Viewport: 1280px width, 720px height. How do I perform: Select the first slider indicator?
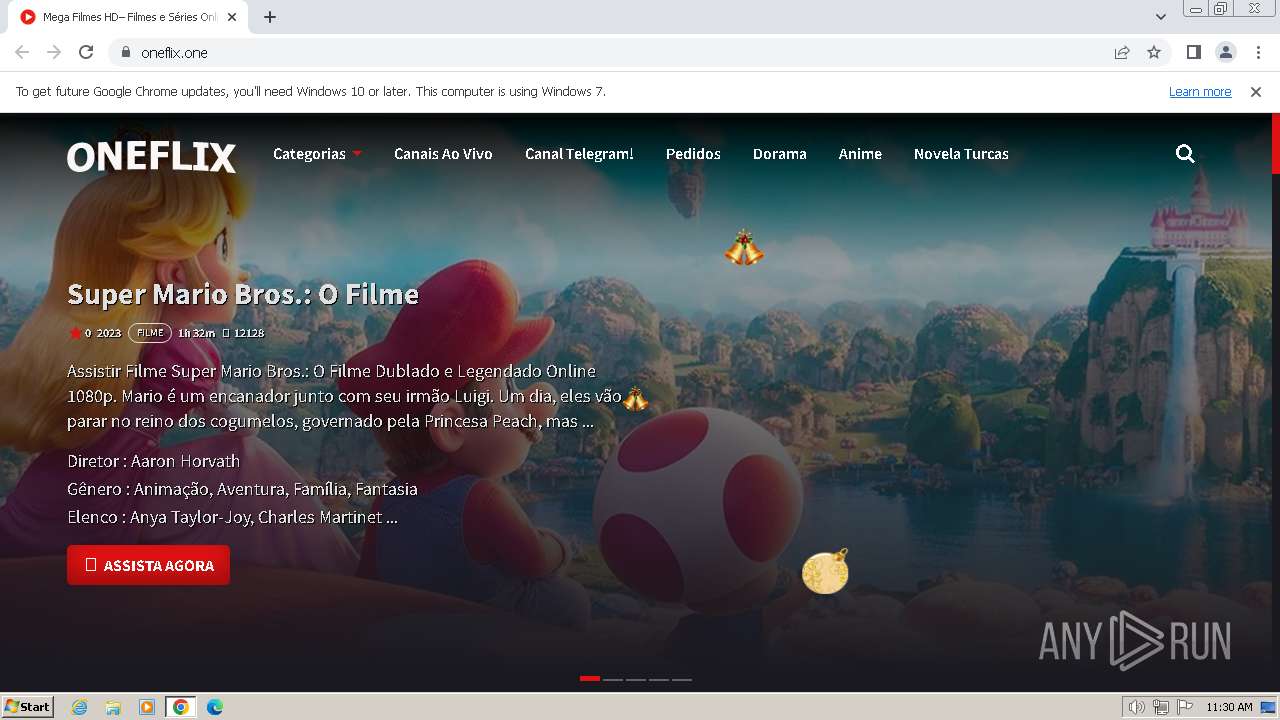[x=590, y=679]
